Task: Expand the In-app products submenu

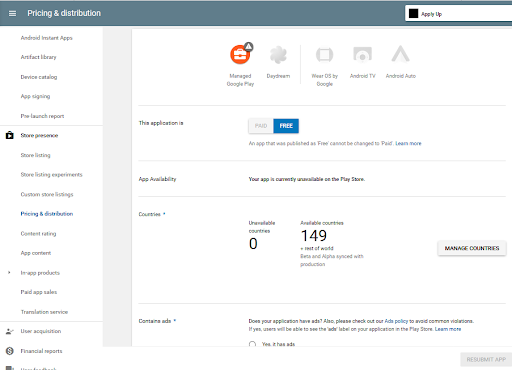Action: [9, 273]
